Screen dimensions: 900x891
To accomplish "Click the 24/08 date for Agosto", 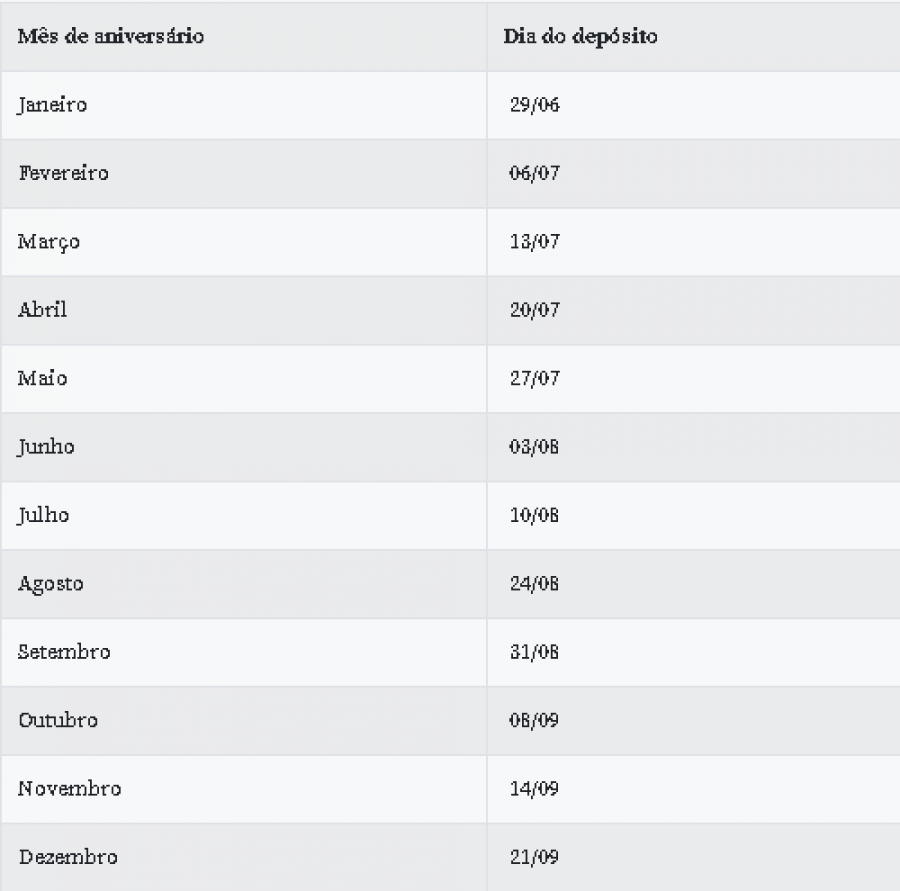I will [534, 583].
